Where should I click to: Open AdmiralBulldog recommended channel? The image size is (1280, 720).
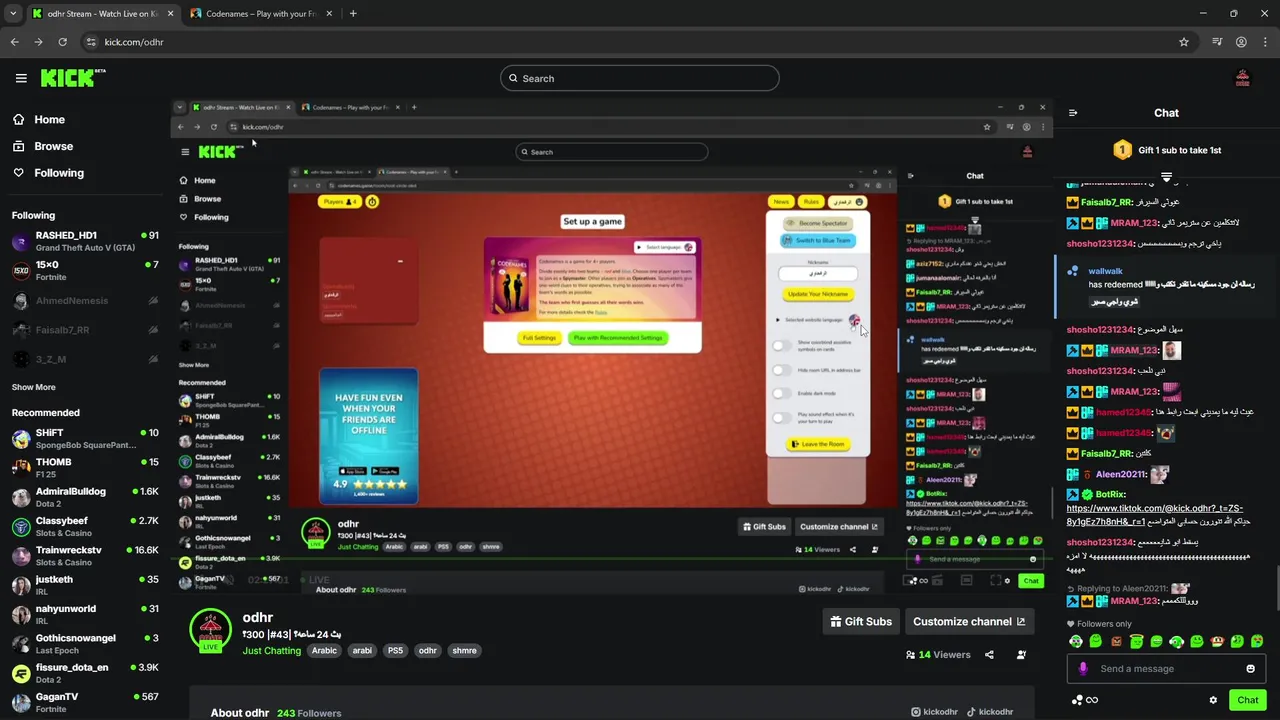[x=85, y=497]
